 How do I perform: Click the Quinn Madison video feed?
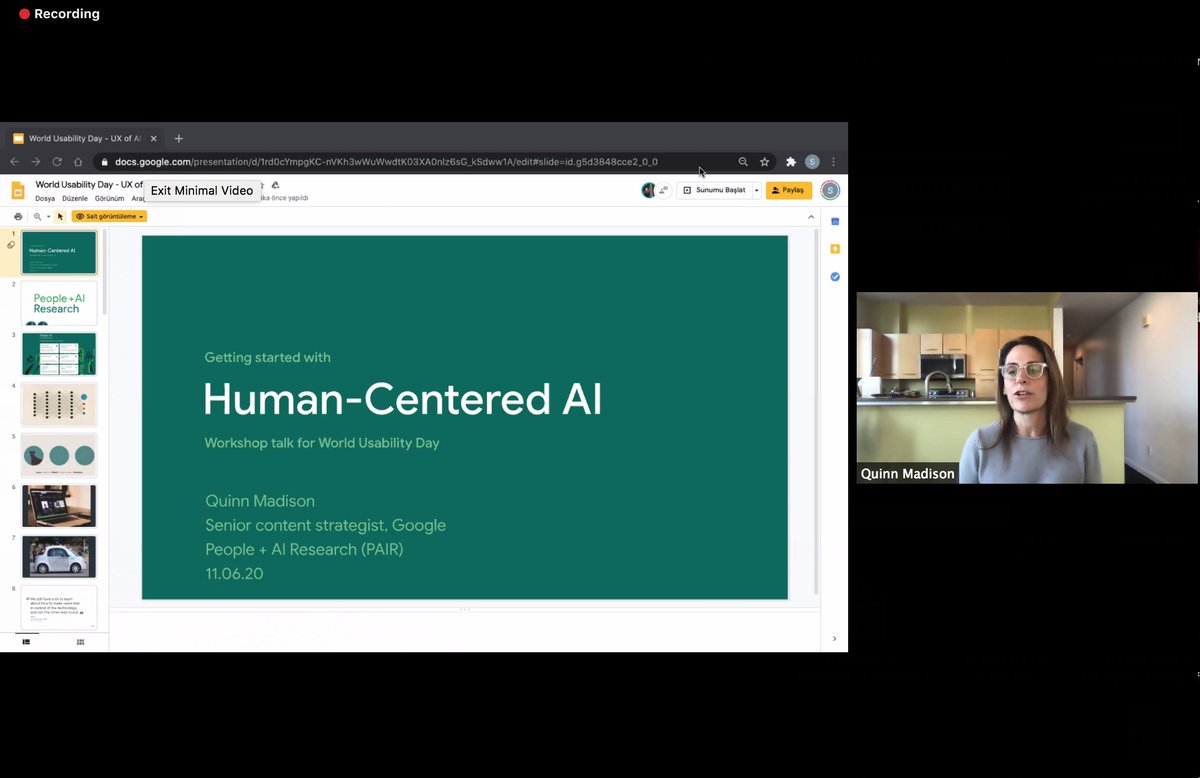(x=1027, y=388)
